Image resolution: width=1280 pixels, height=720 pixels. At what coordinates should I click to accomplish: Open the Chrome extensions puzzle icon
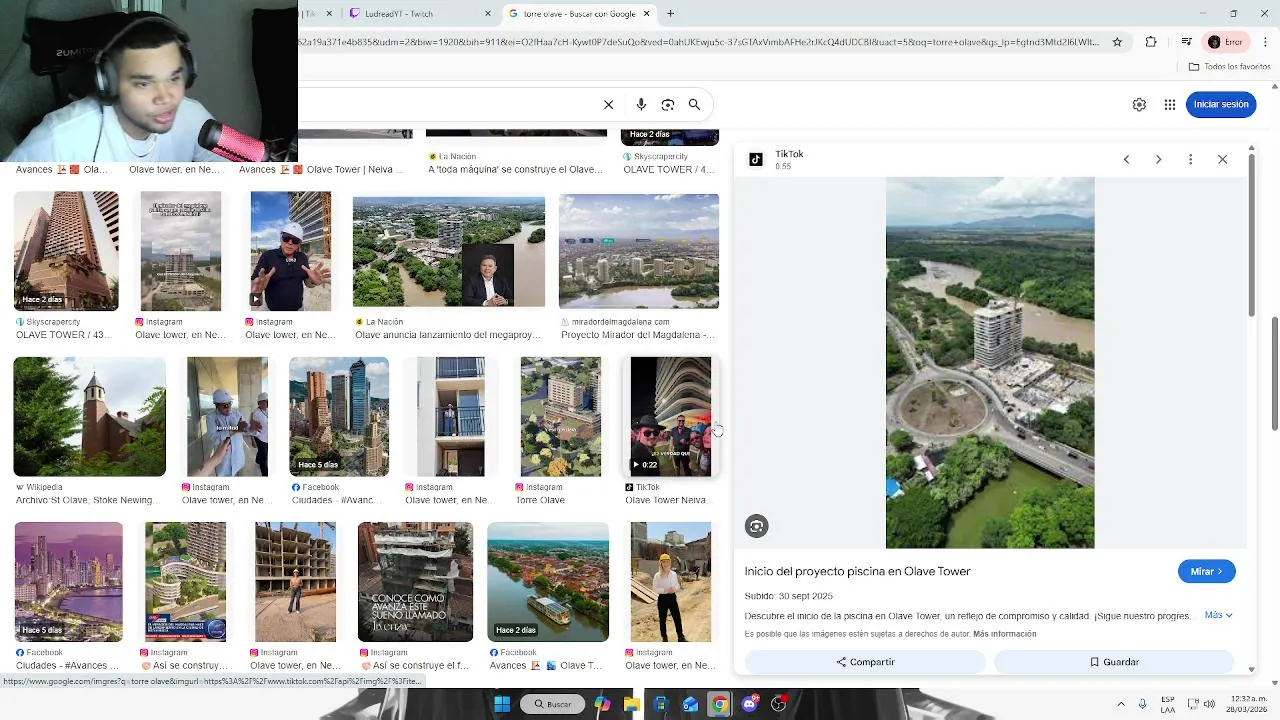point(1151,42)
